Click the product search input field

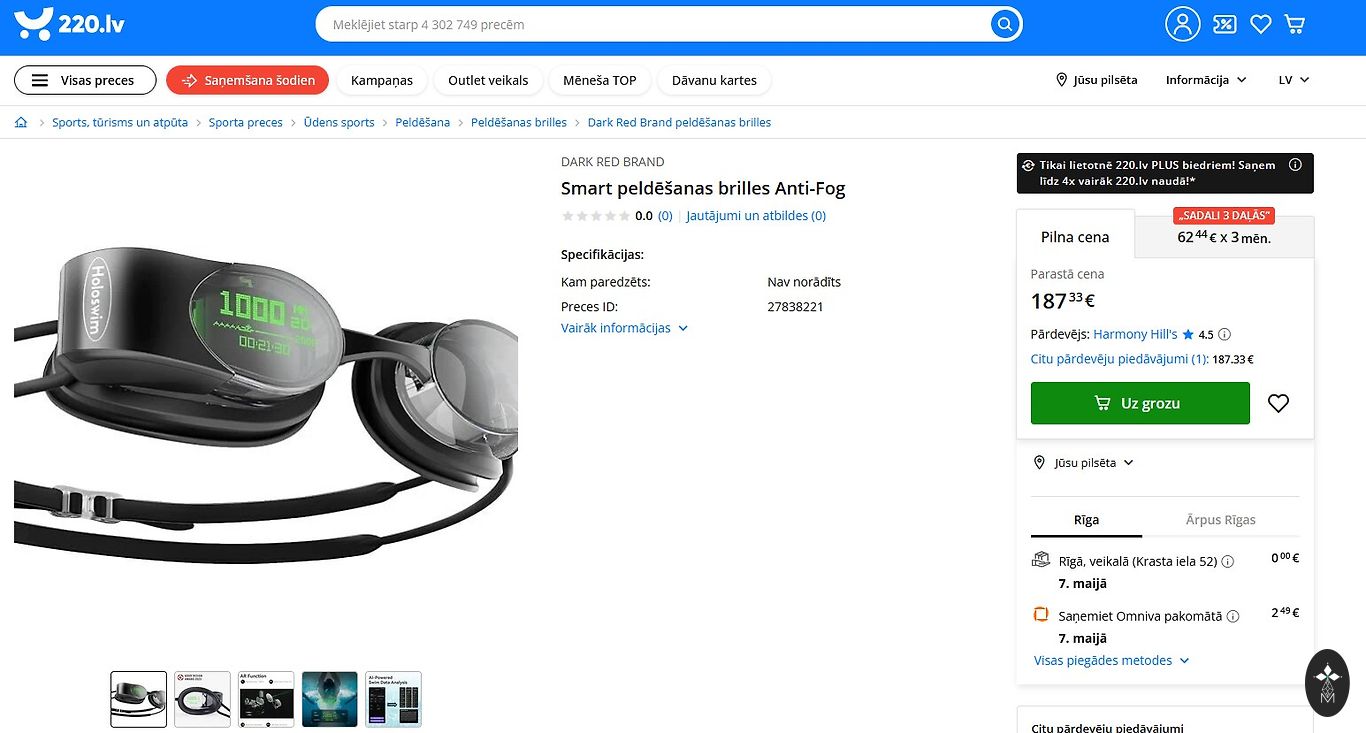[x=650, y=24]
